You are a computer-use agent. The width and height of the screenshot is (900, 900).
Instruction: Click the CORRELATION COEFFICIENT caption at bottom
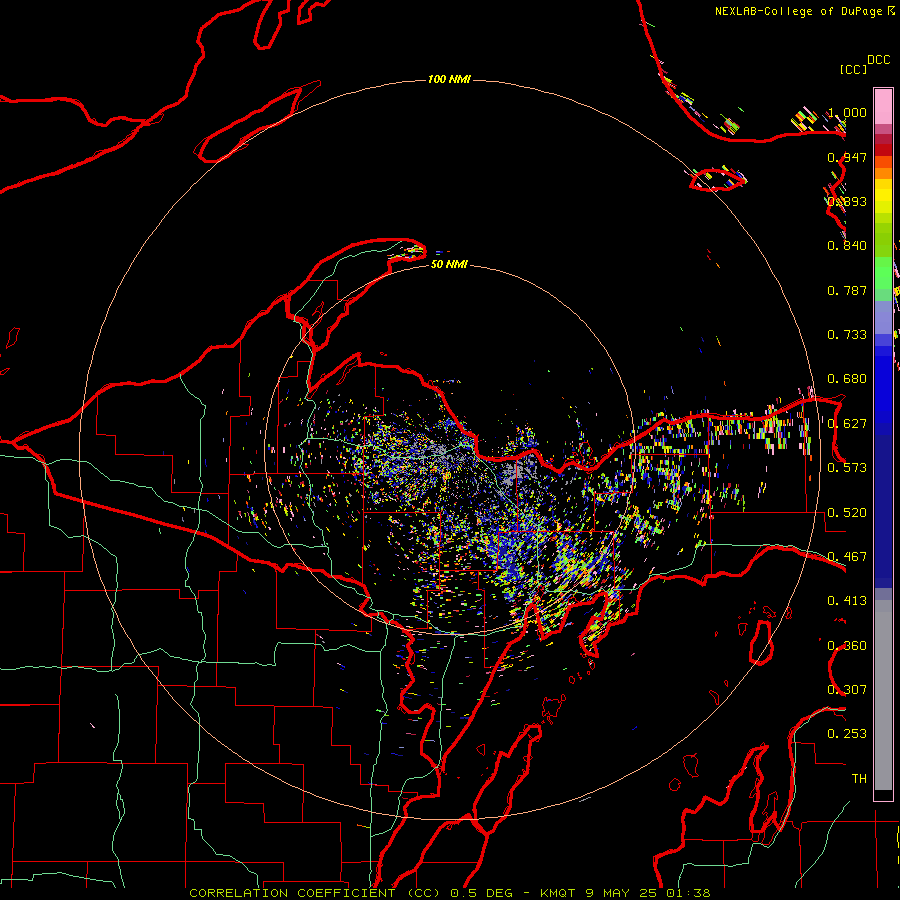pos(450,893)
